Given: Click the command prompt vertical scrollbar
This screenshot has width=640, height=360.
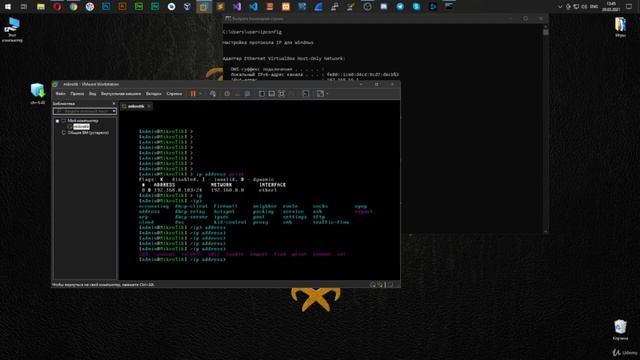Looking at the screenshot, I should pos(546,130).
